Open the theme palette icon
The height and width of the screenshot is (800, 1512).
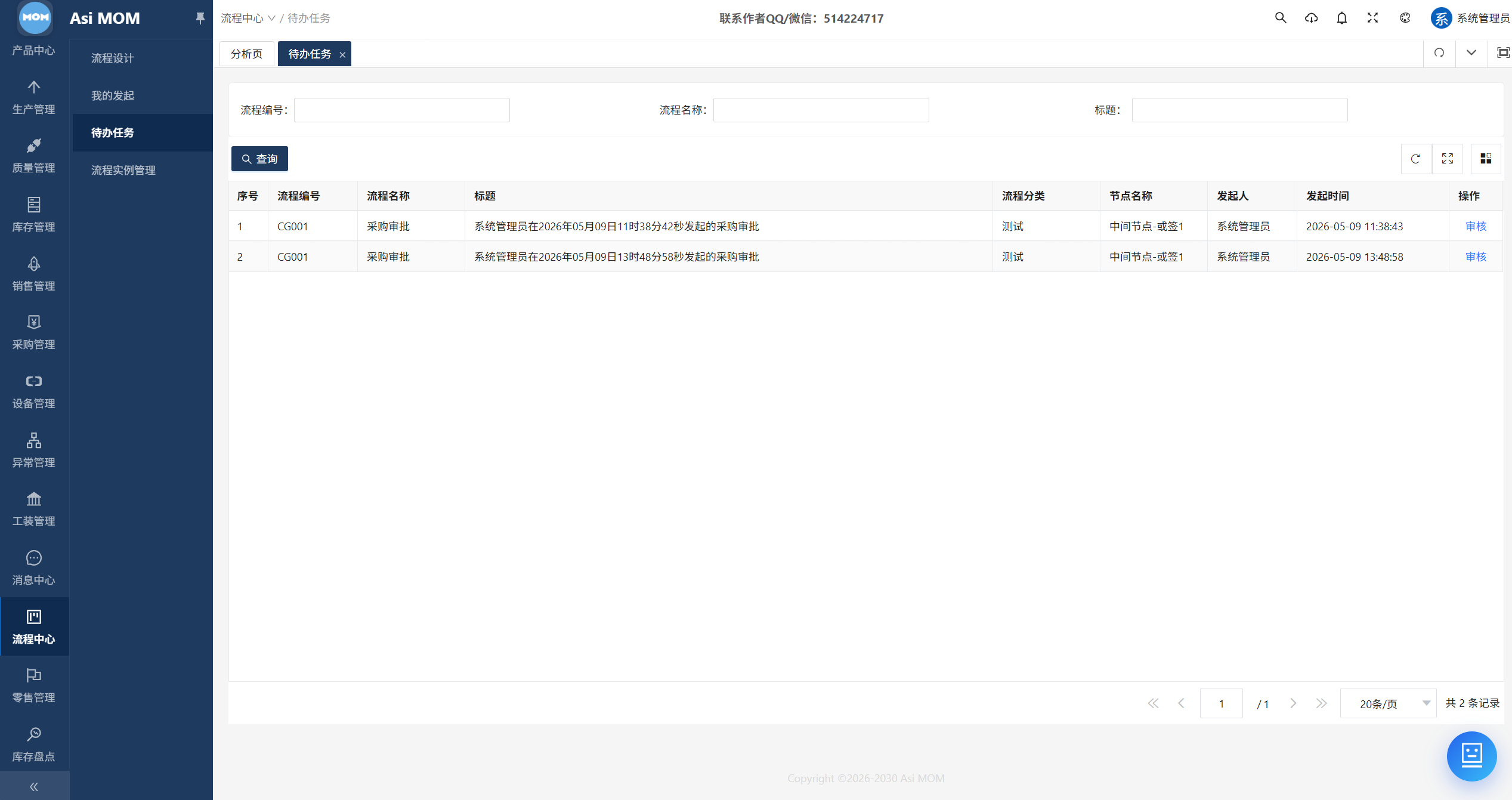click(1405, 18)
